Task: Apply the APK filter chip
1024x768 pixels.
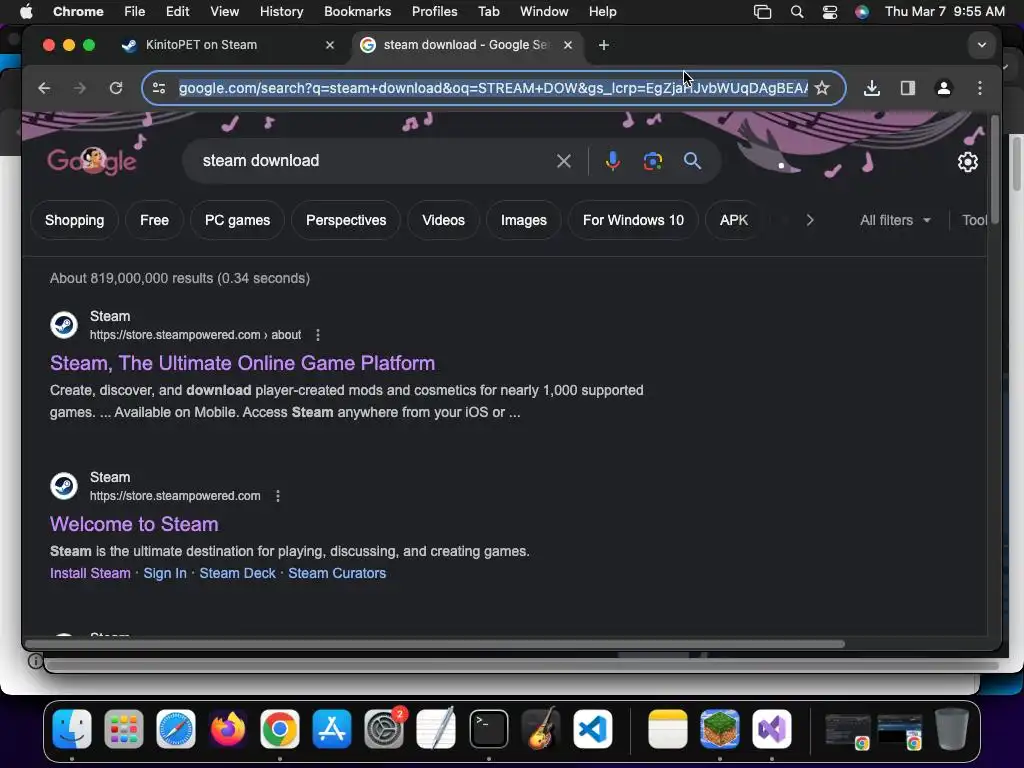Action: [x=734, y=220]
